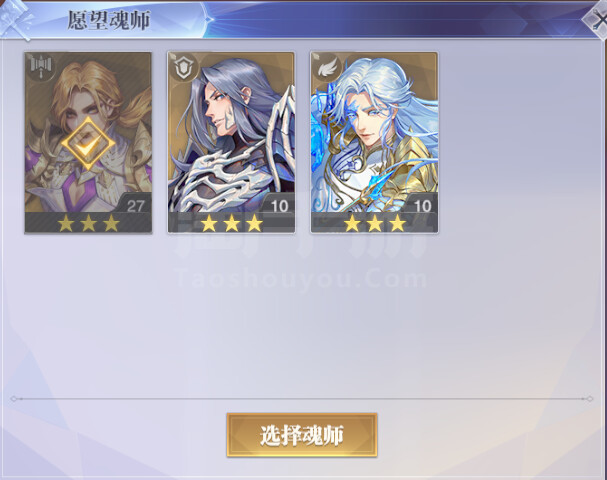Click the number 27 badge on the blond card

135,206
